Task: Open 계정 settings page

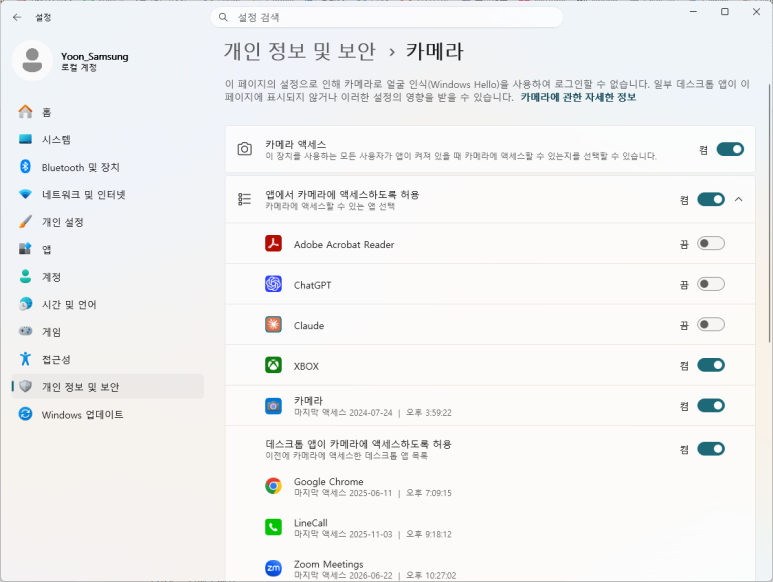Action: (107, 277)
